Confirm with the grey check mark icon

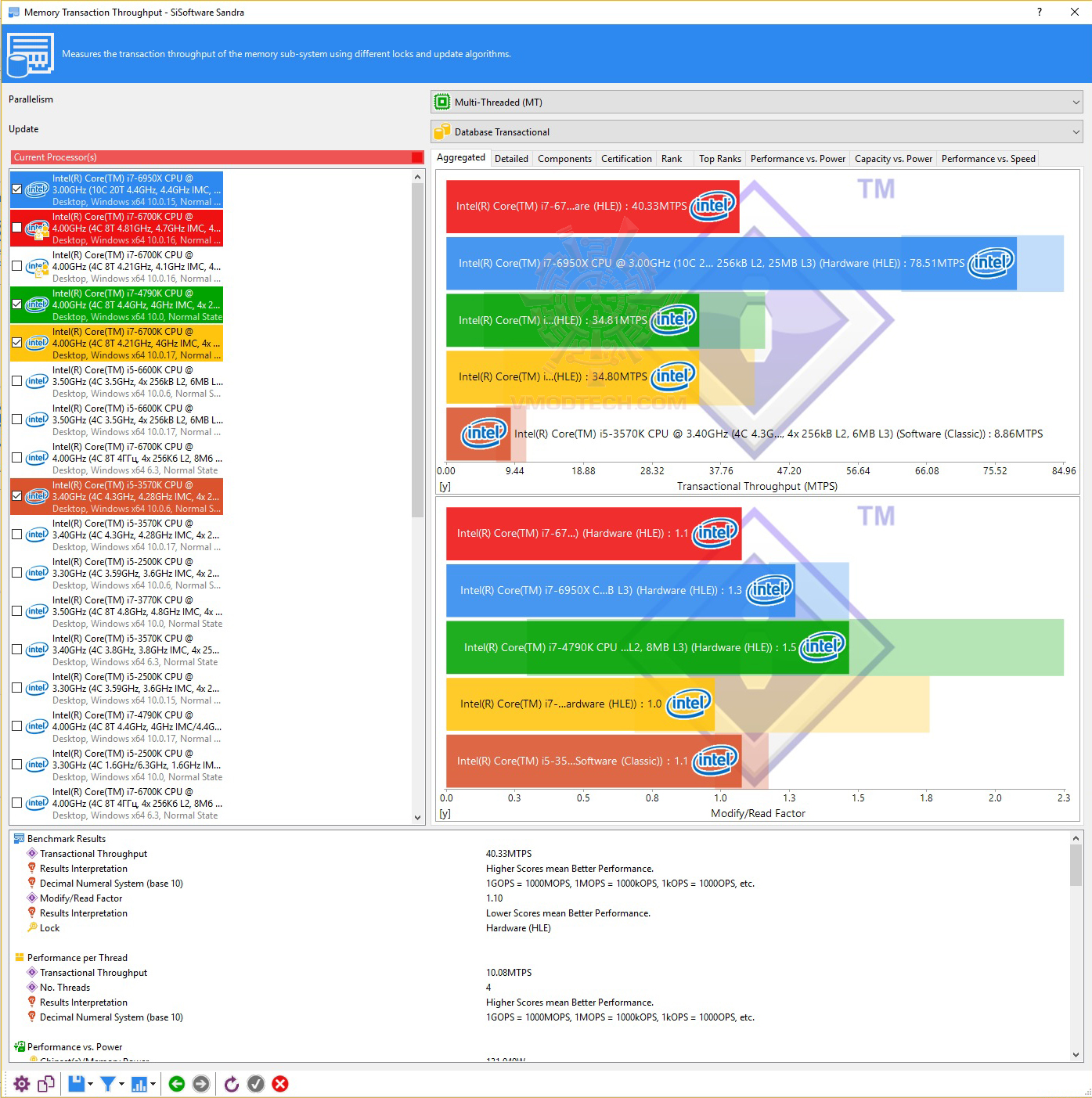(x=255, y=1084)
